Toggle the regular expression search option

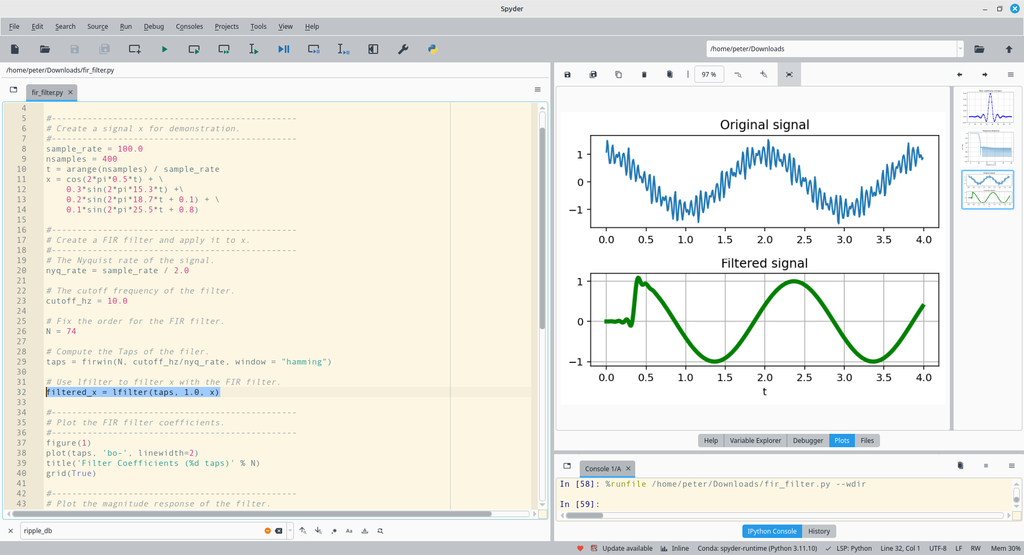(333, 531)
